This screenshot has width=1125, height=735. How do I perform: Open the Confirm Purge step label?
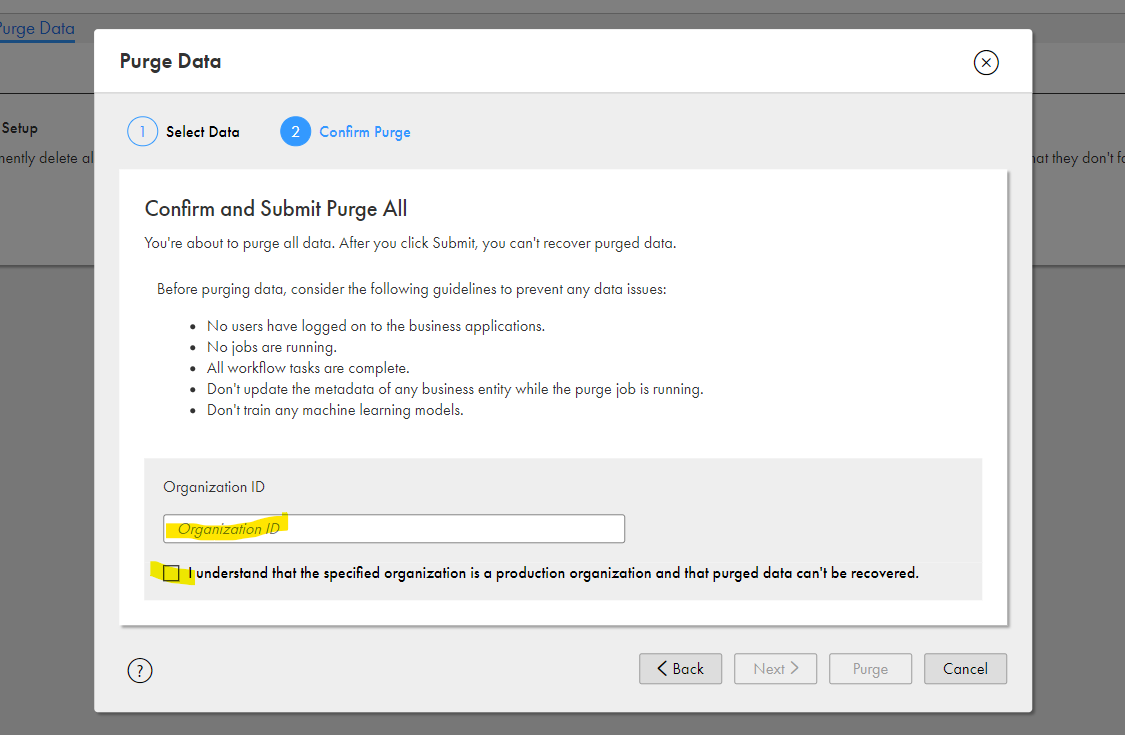click(x=364, y=132)
